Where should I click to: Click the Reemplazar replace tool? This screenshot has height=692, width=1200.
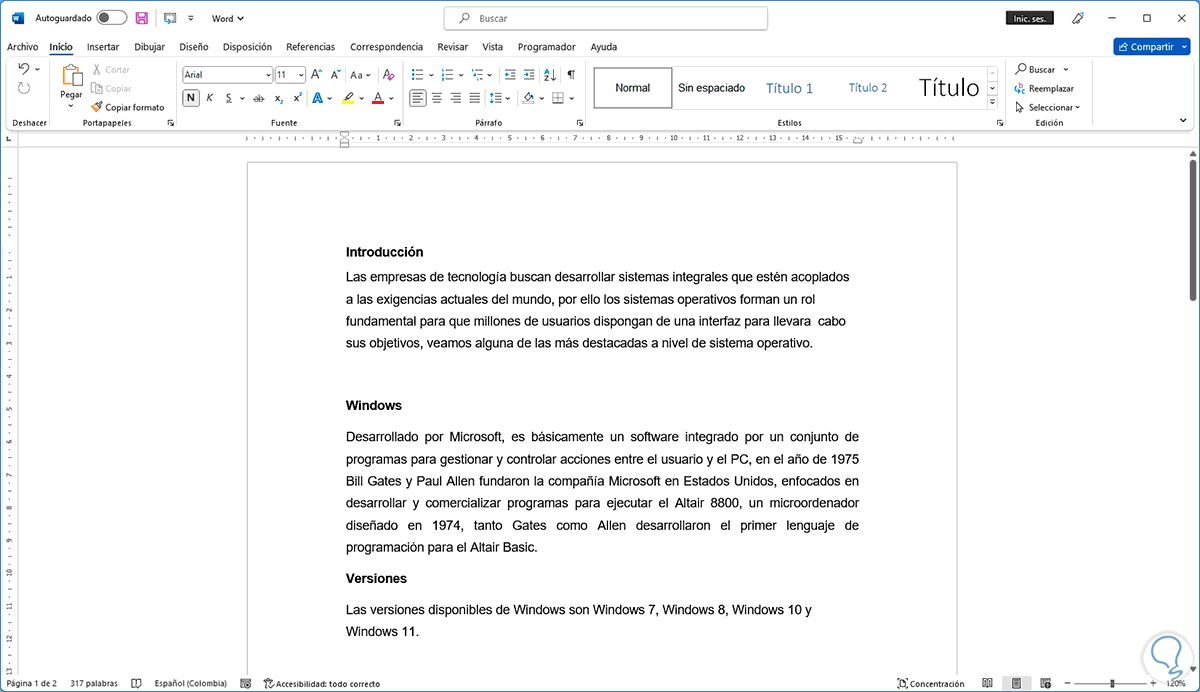[1045, 88]
